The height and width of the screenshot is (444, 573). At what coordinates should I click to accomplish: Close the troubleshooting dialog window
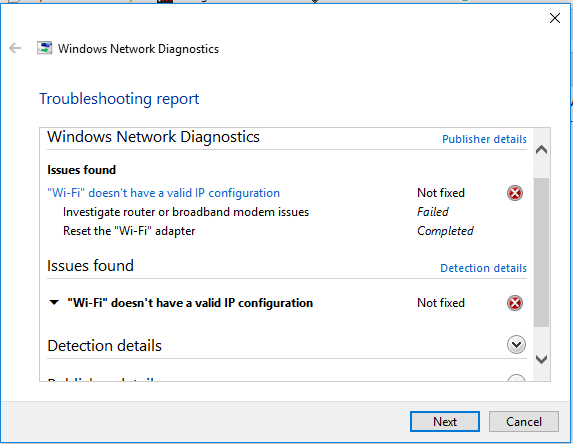[555, 18]
